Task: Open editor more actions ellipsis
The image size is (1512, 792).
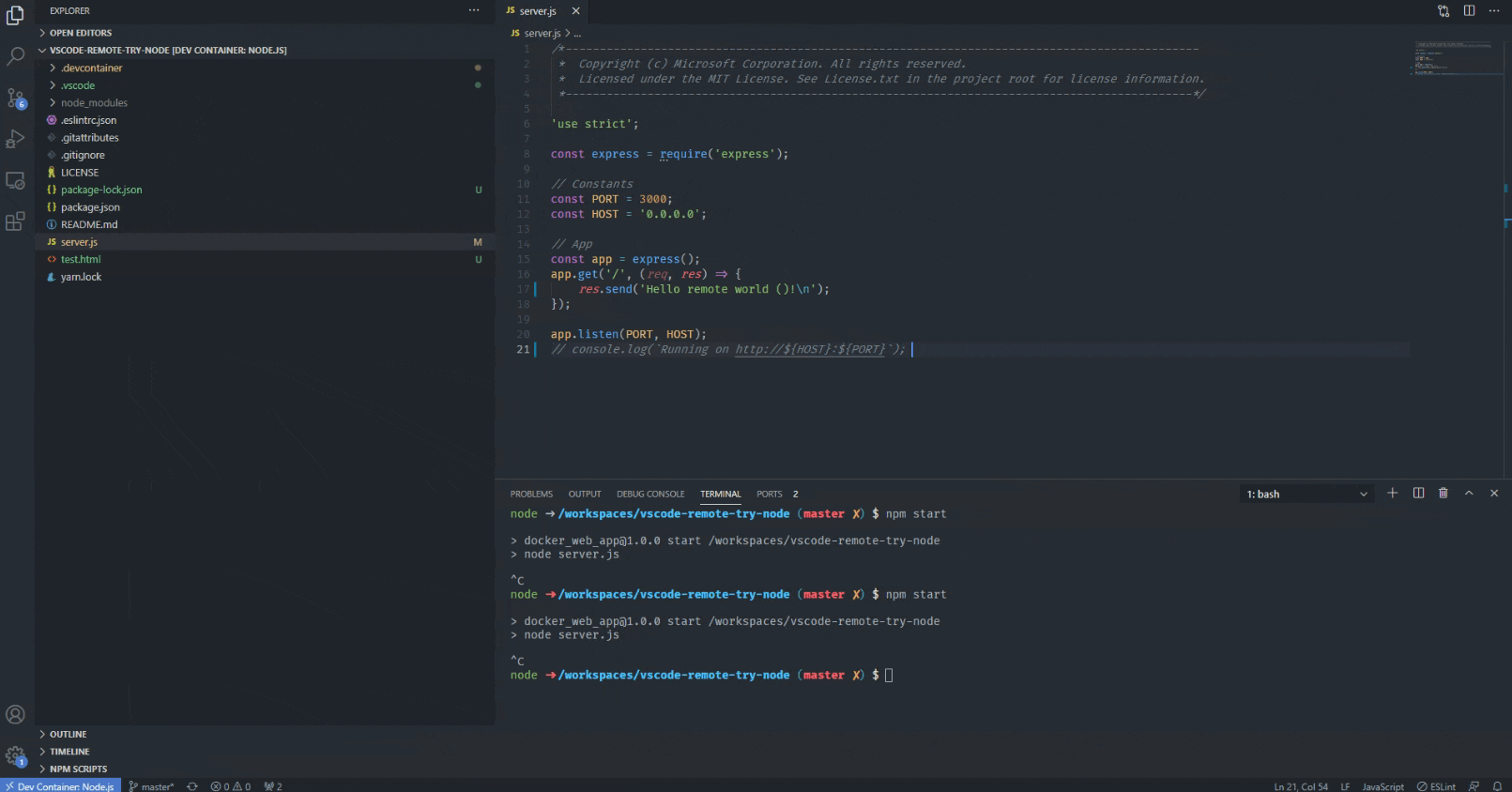Action: point(1494,10)
